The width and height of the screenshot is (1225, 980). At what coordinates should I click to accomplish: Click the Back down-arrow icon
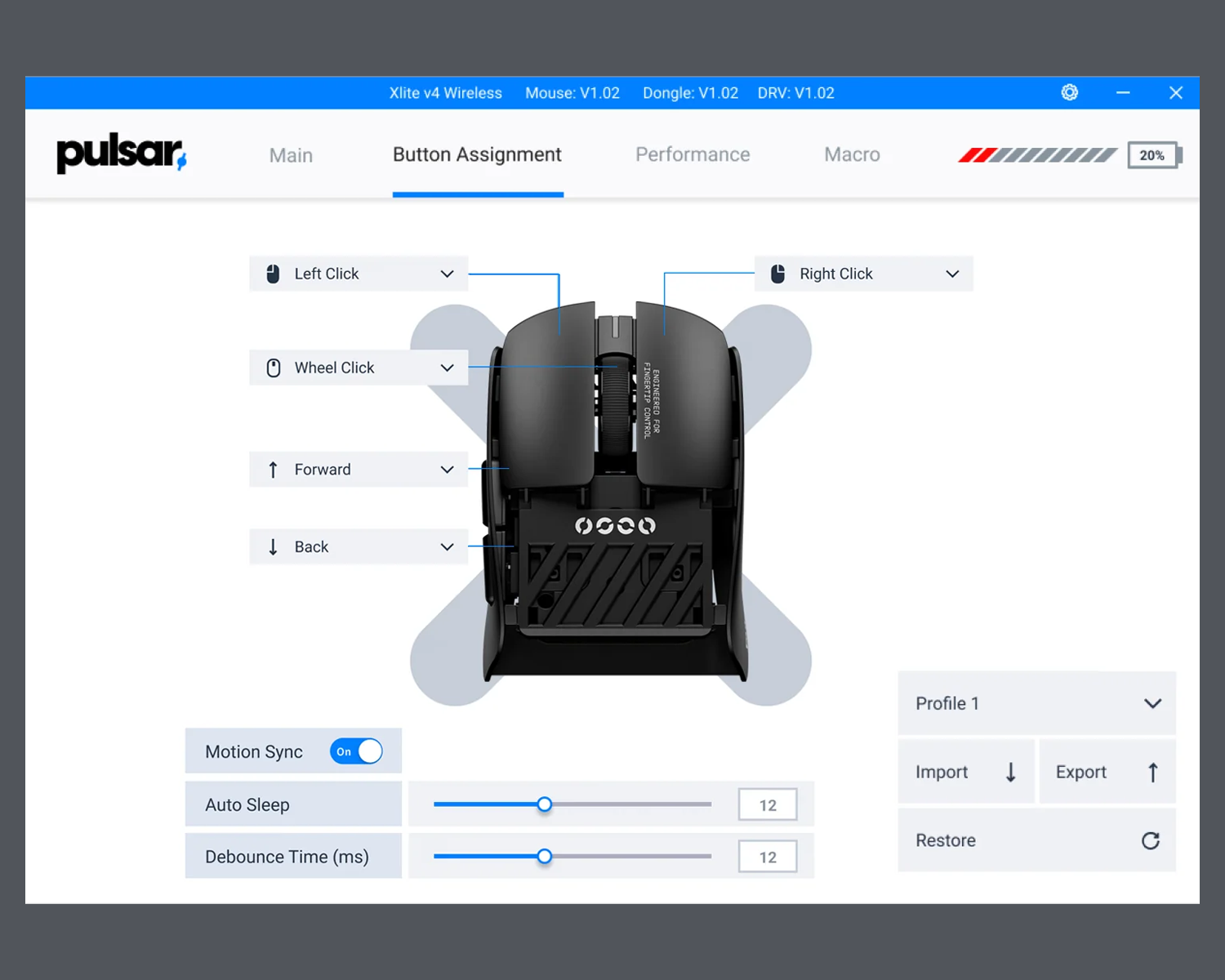pos(273,547)
